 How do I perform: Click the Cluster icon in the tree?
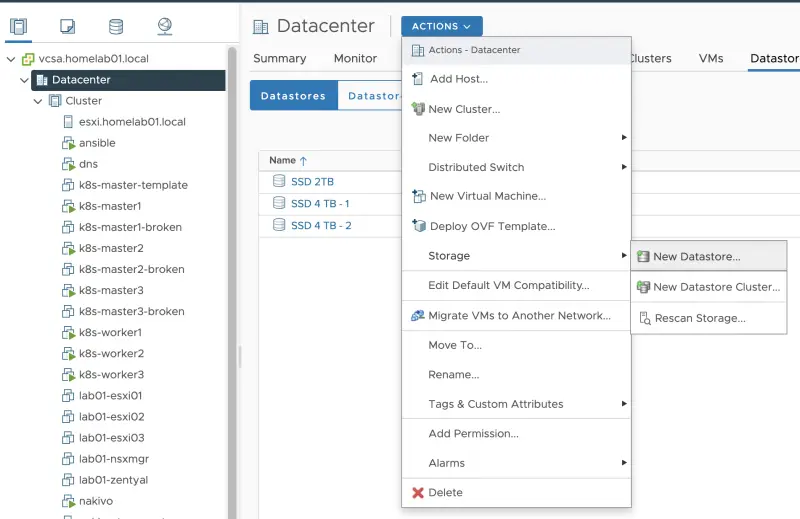point(55,101)
